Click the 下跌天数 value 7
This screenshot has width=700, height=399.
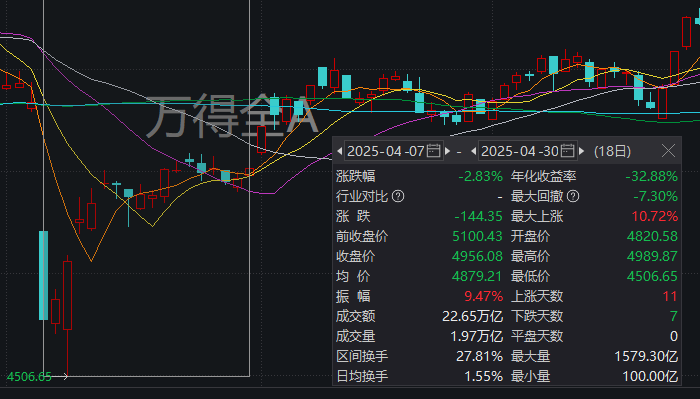coord(674,316)
